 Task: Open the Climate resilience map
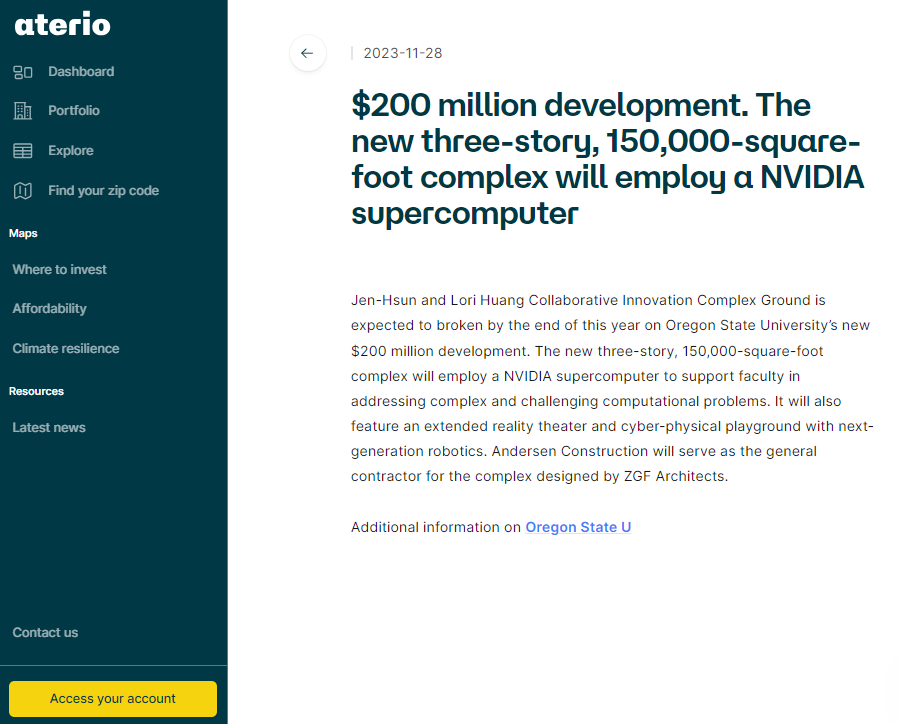[66, 348]
